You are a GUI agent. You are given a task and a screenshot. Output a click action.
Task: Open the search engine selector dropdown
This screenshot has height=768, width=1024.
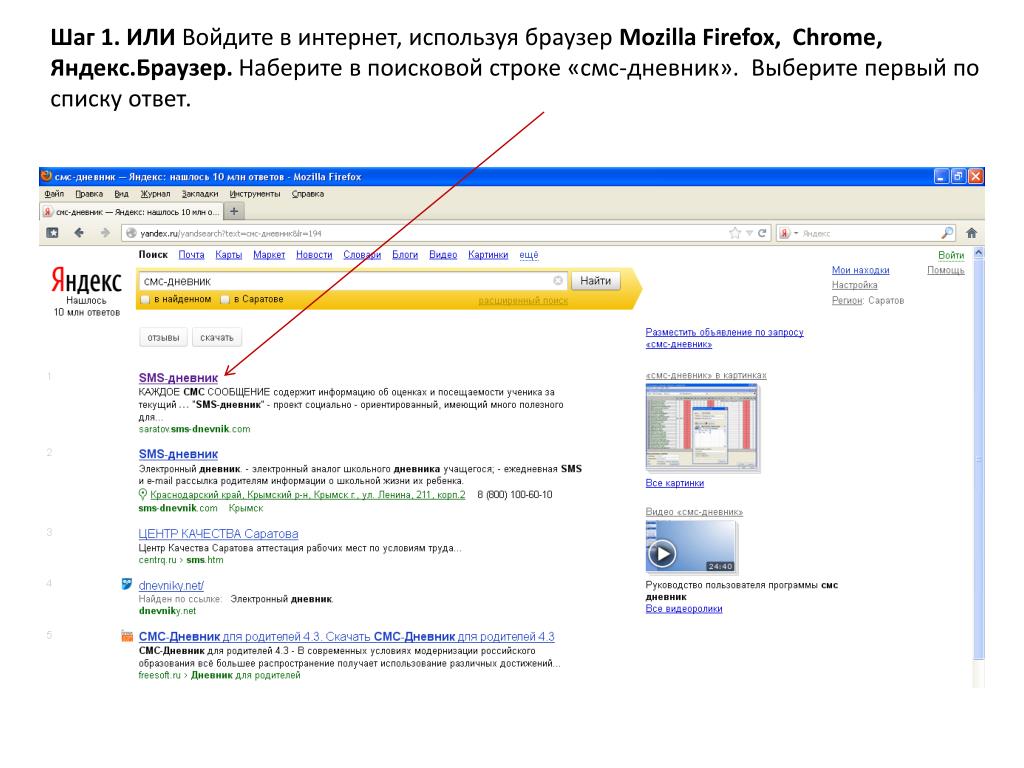(x=789, y=233)
